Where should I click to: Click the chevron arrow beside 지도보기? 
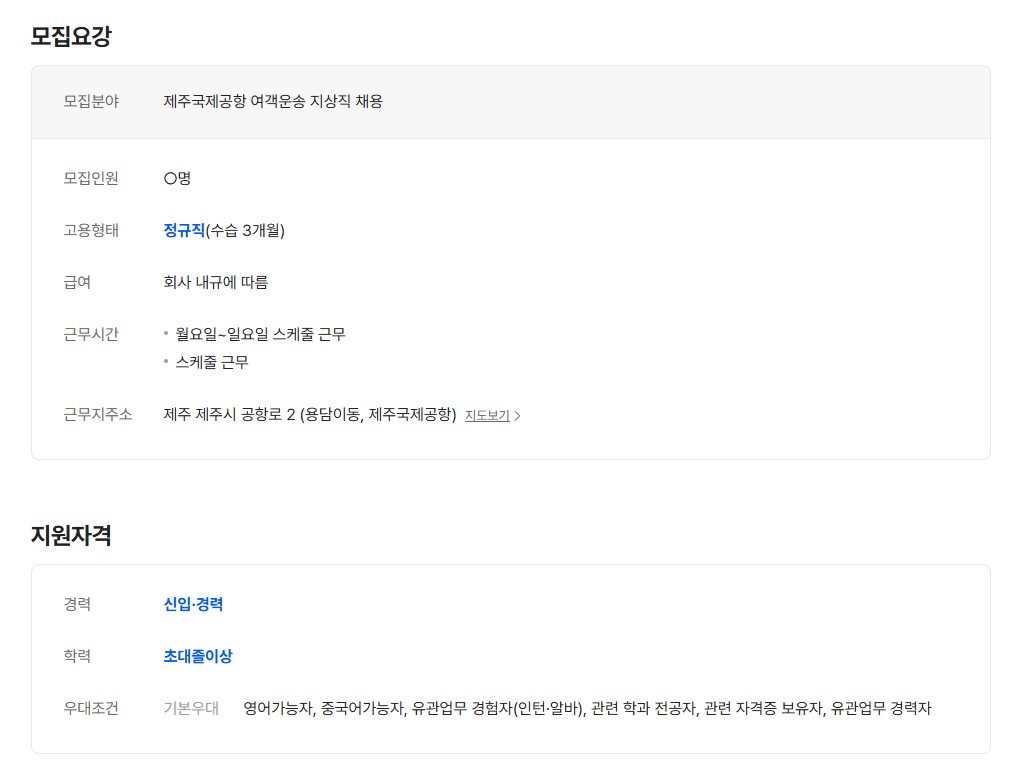tap(517, 416)
